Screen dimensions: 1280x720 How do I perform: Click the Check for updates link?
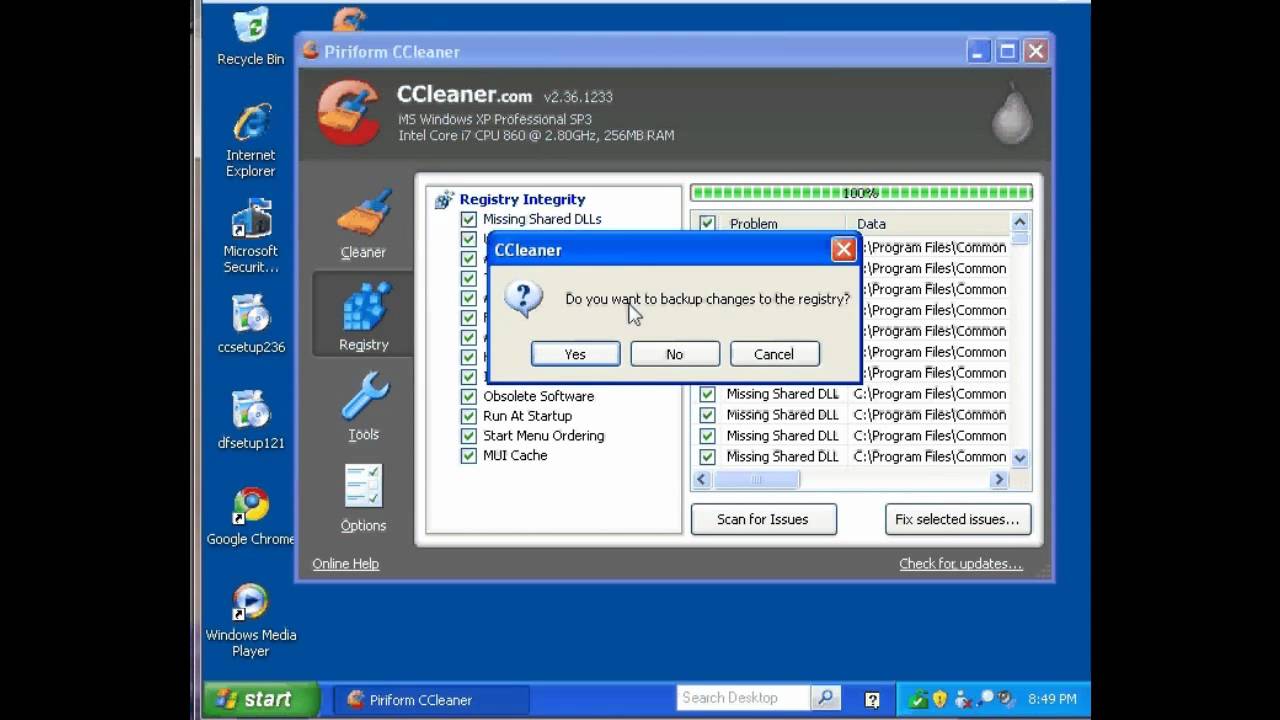tap(961, 564)
